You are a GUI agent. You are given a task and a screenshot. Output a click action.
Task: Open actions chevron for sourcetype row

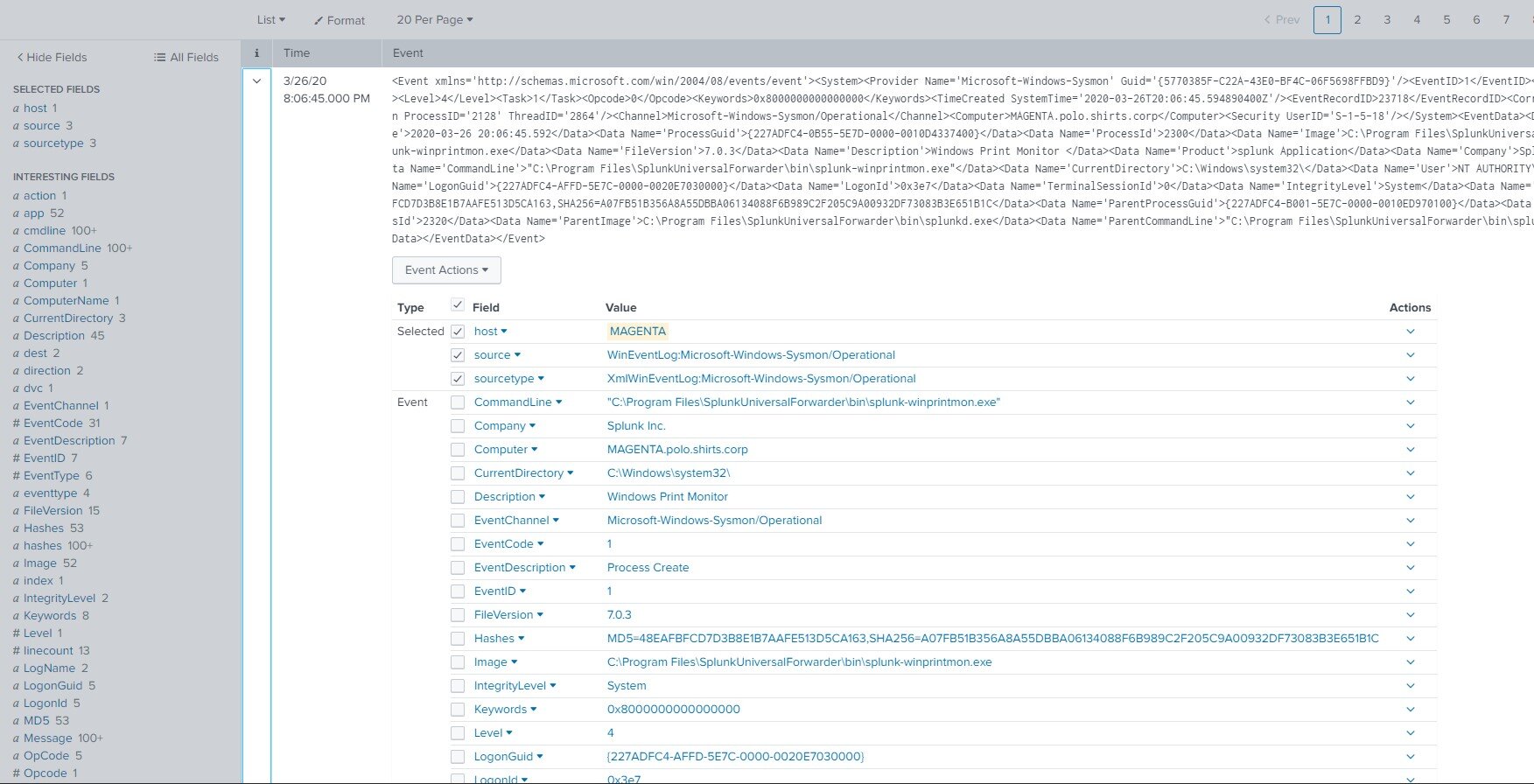pyautogui.click(x=1411, y=379)
